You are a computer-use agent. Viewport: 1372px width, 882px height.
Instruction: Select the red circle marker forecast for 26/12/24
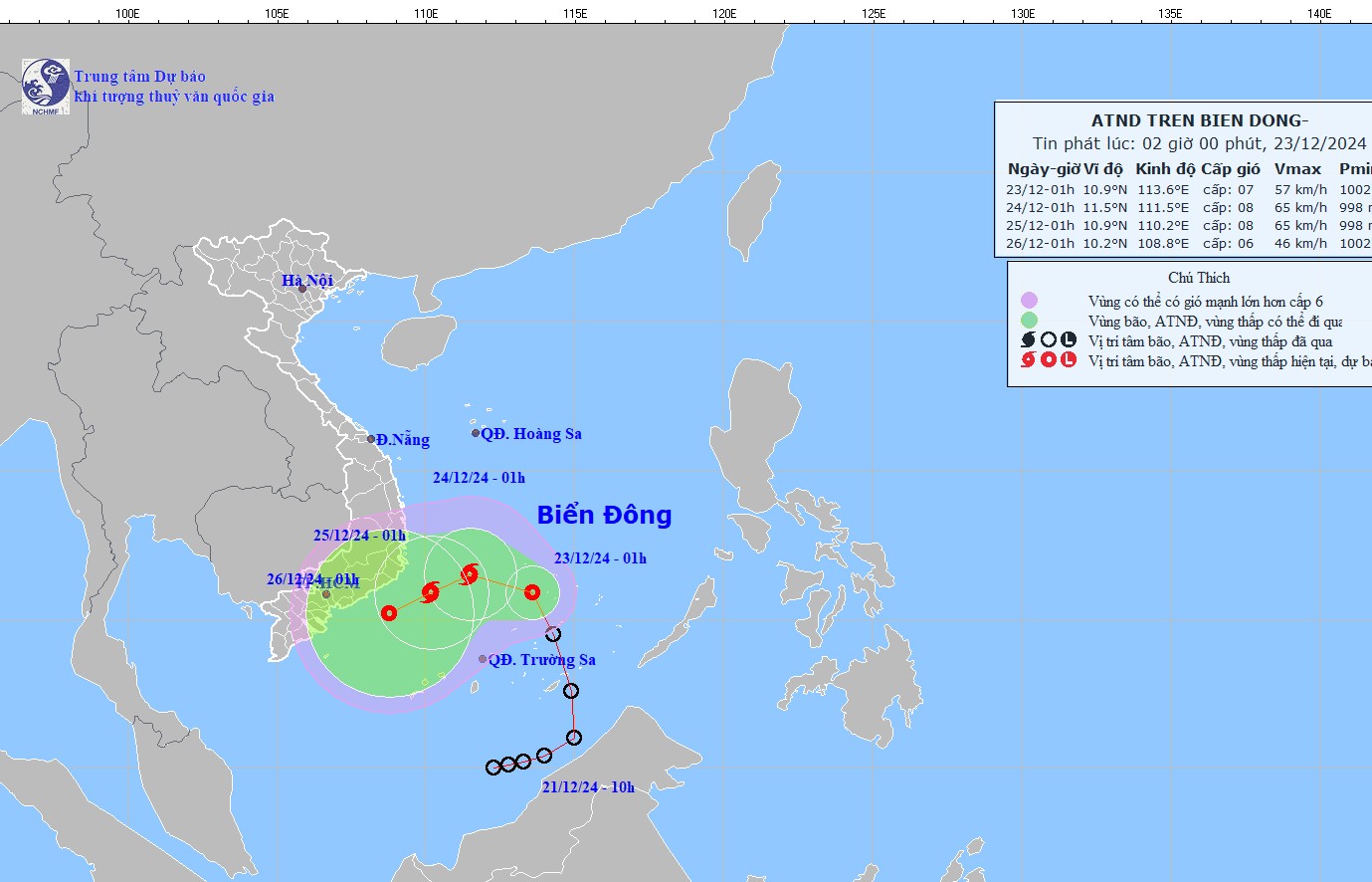389,613
